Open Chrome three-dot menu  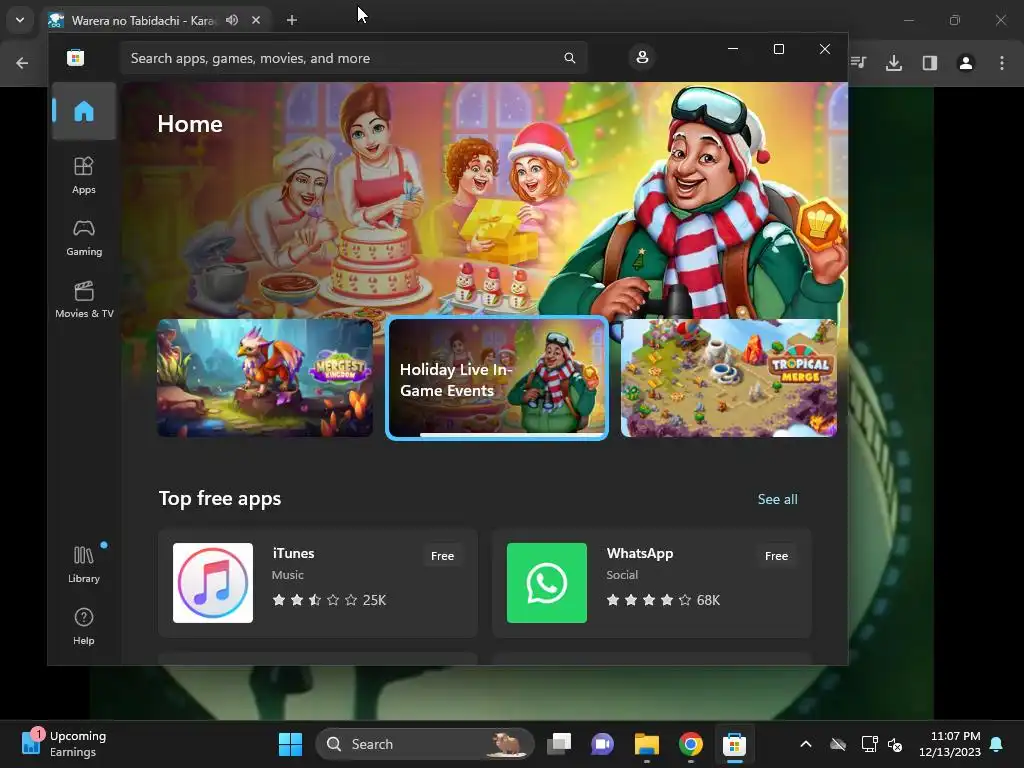click(x=1002, y=63)
